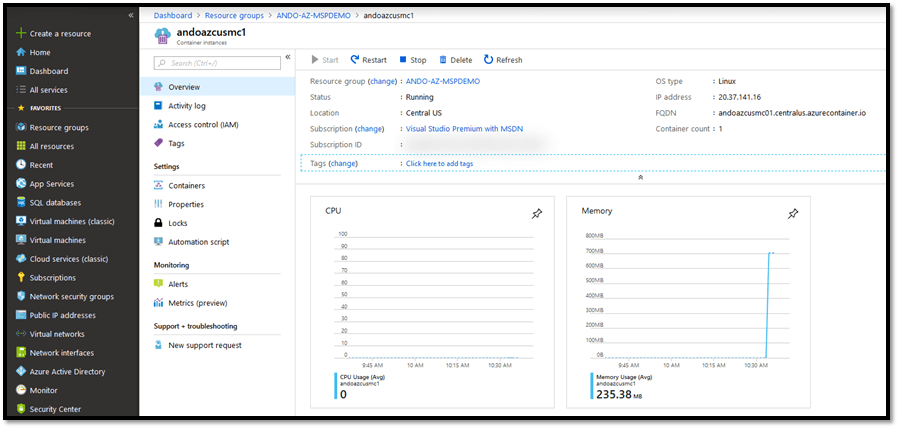Click the Create a resource plus icon

pos(21,33)
